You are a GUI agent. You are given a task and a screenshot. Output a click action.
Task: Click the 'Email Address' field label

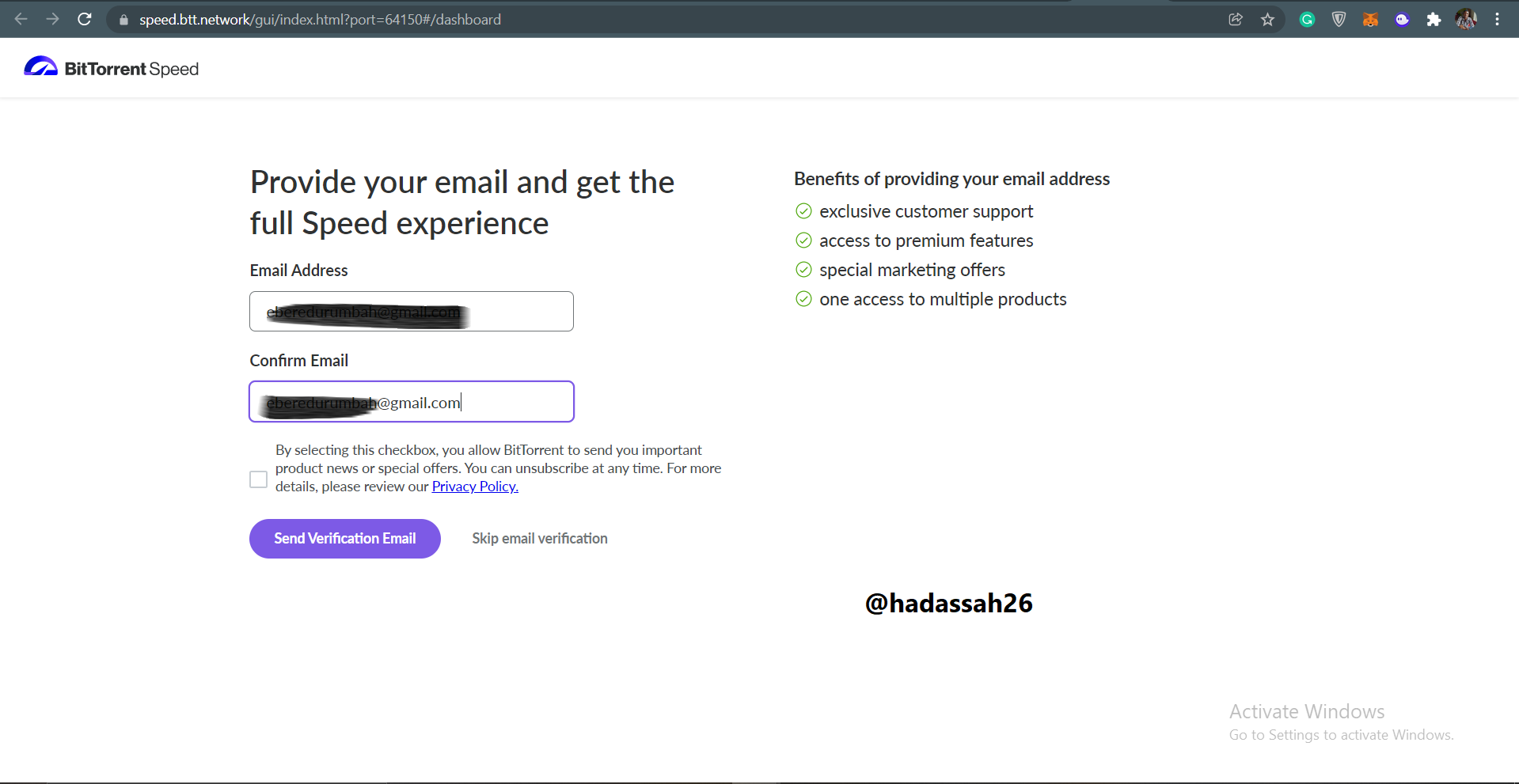[298, 271]
